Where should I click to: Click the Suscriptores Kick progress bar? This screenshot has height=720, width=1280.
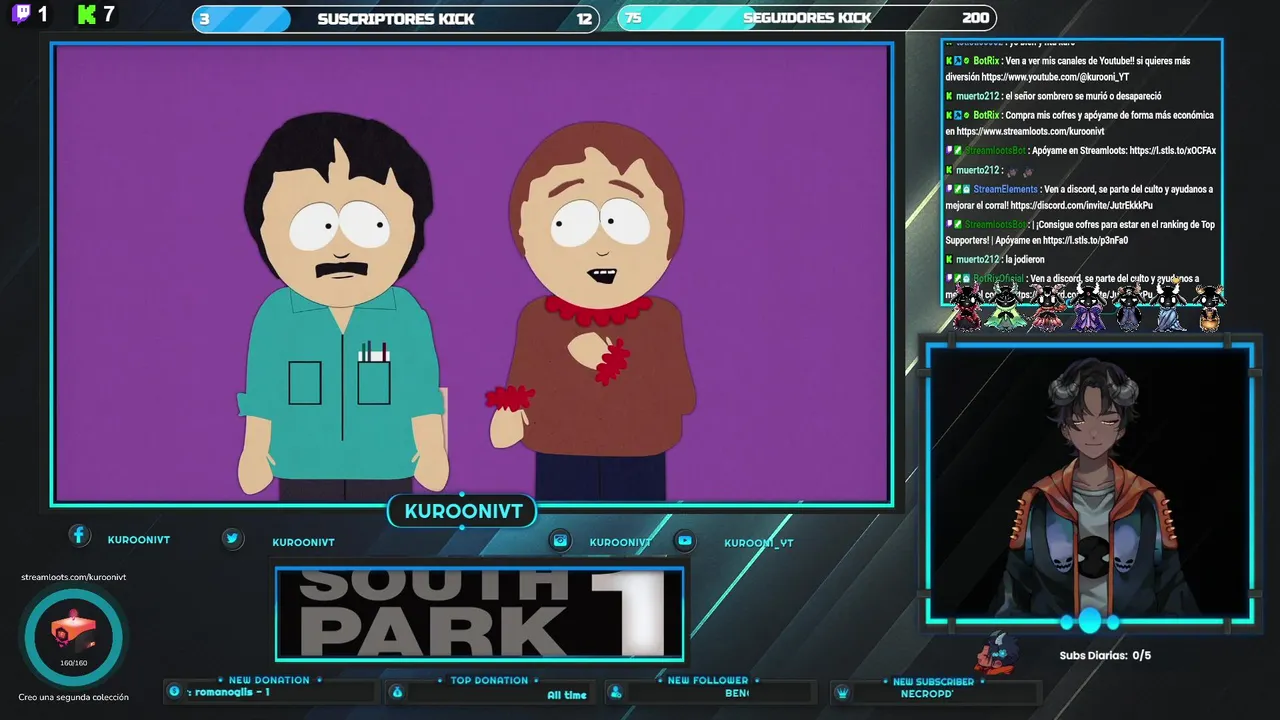pyautogui.click(x=395, y=18)
